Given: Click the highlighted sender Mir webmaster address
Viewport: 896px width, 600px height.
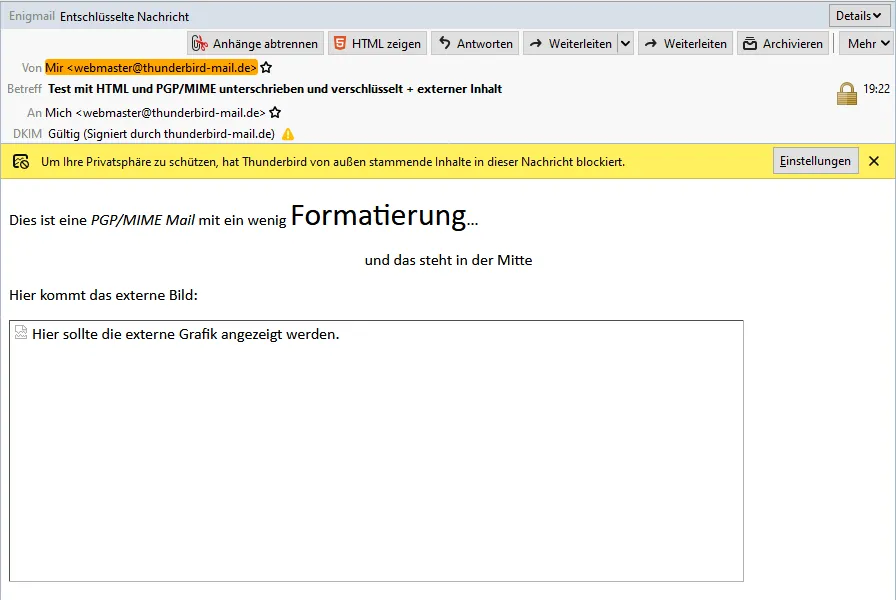Looking at the screenshot, I should point(151,67).
